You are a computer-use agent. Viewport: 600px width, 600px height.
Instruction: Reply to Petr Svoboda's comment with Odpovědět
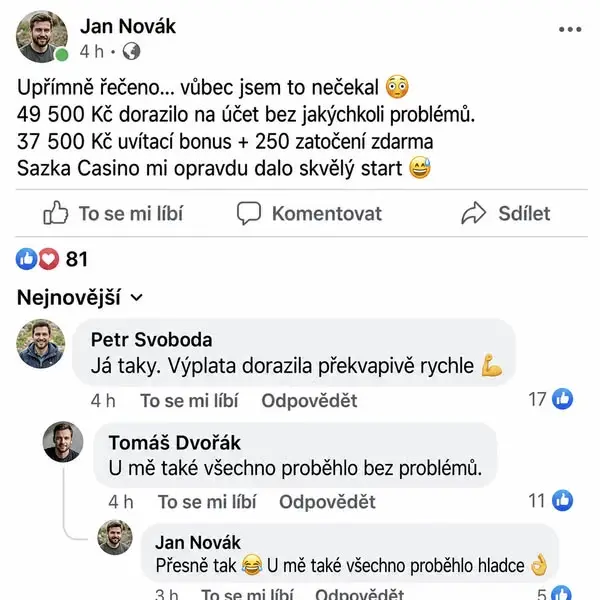pyautogui.click(x=309, y=401)
